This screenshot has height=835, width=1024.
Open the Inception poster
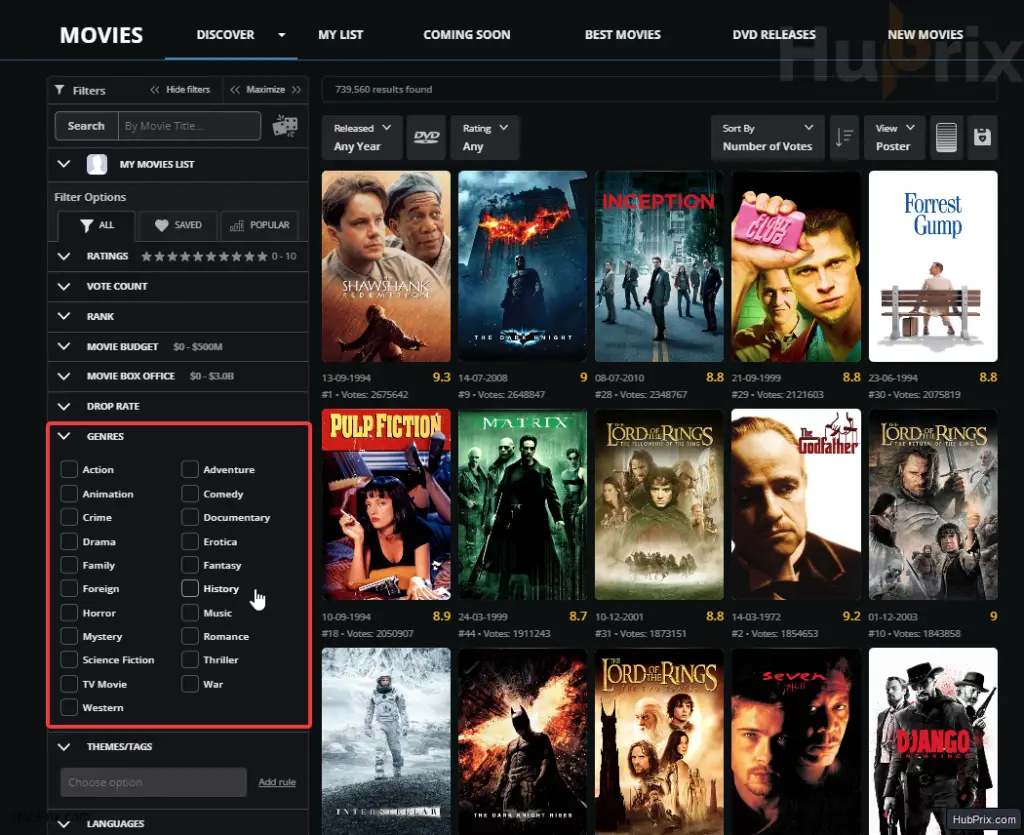pos(659,266)
